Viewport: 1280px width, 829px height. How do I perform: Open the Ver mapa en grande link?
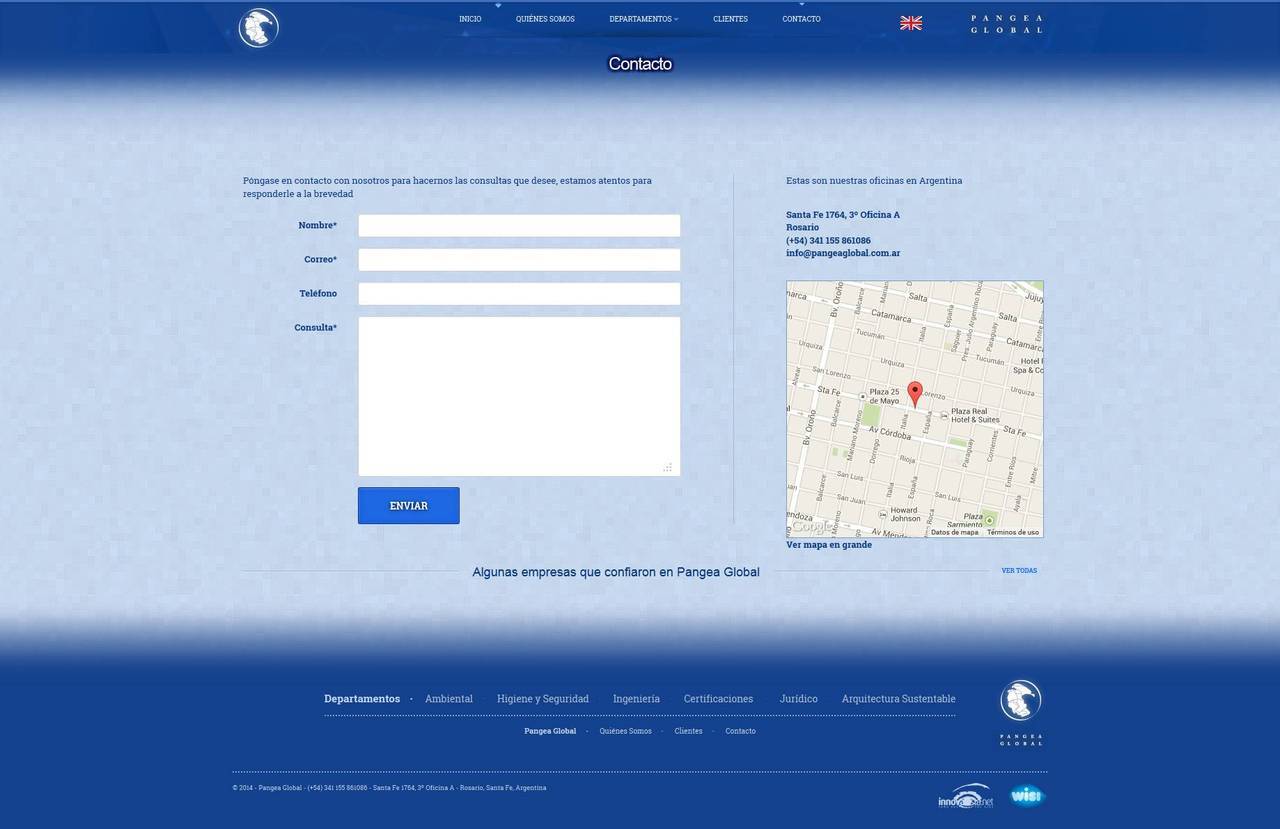(x=829, y=545)
